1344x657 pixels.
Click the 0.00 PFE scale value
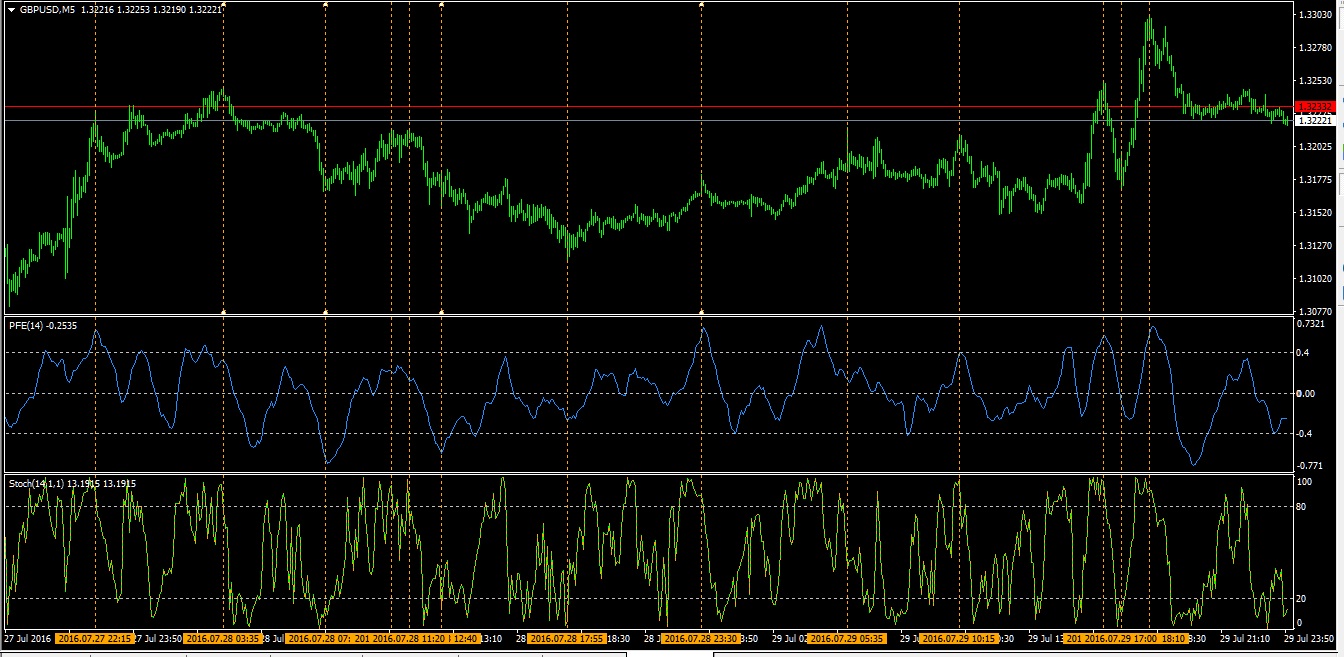pos(1307,393)
